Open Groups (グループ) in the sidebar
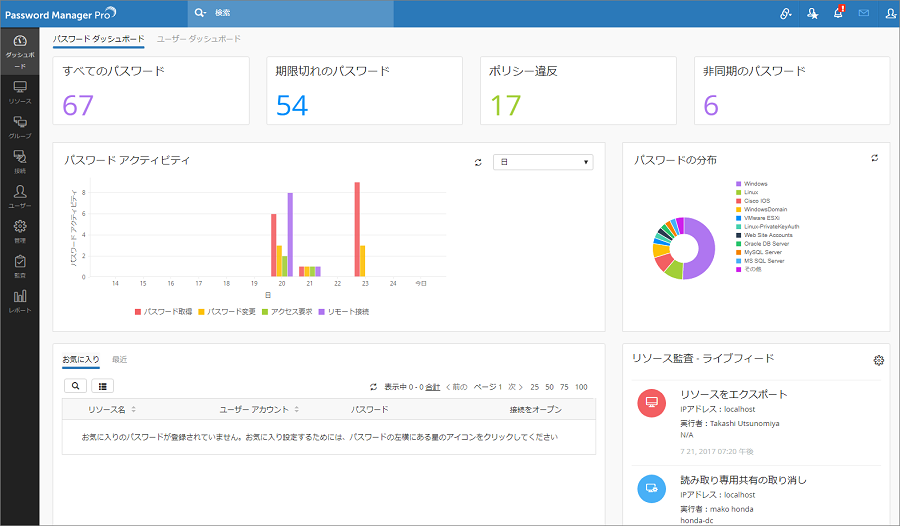900x526 pixels. pos(20,126)
